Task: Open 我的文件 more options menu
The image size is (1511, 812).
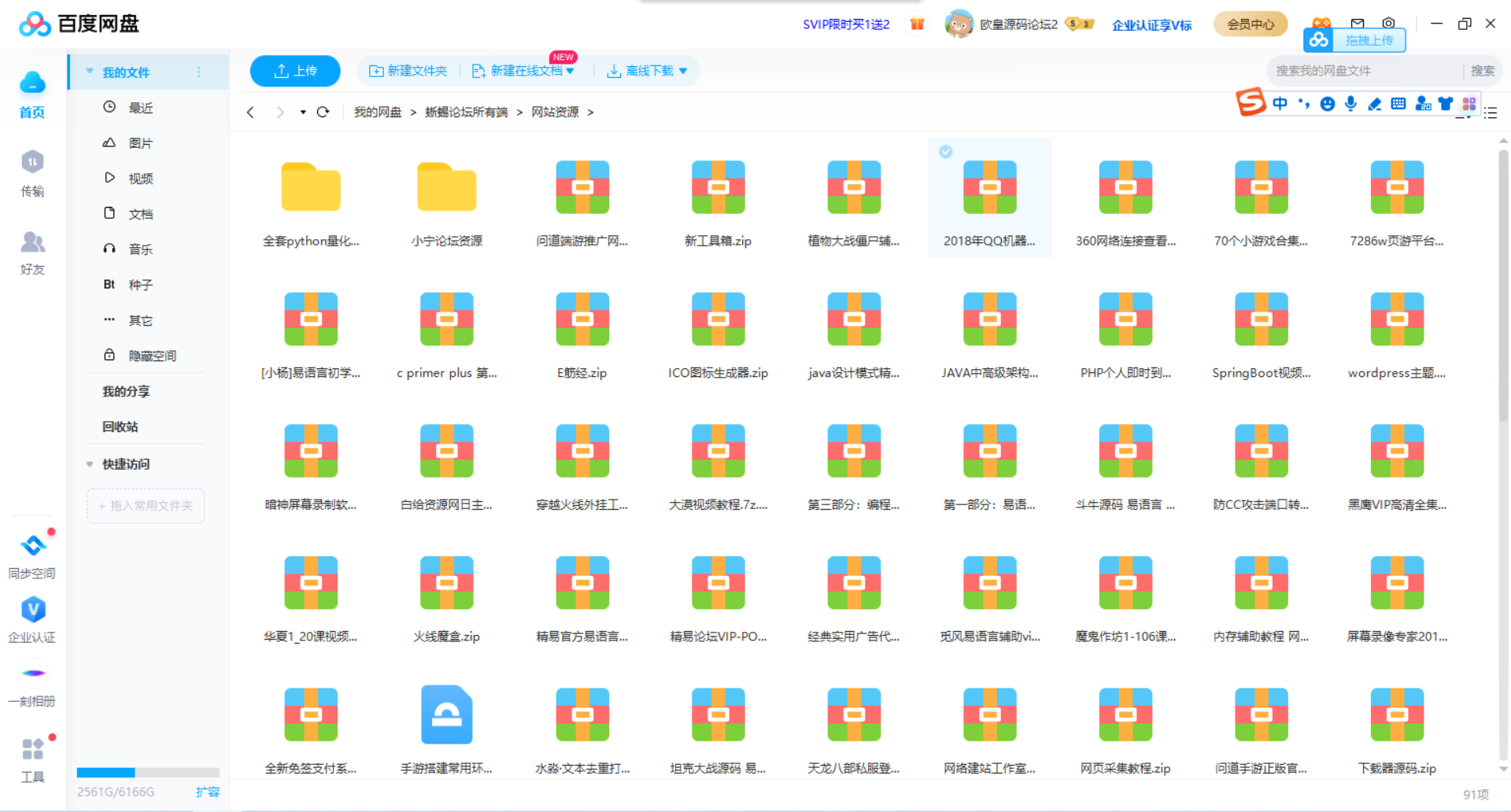Action: [x=199, y=72]
